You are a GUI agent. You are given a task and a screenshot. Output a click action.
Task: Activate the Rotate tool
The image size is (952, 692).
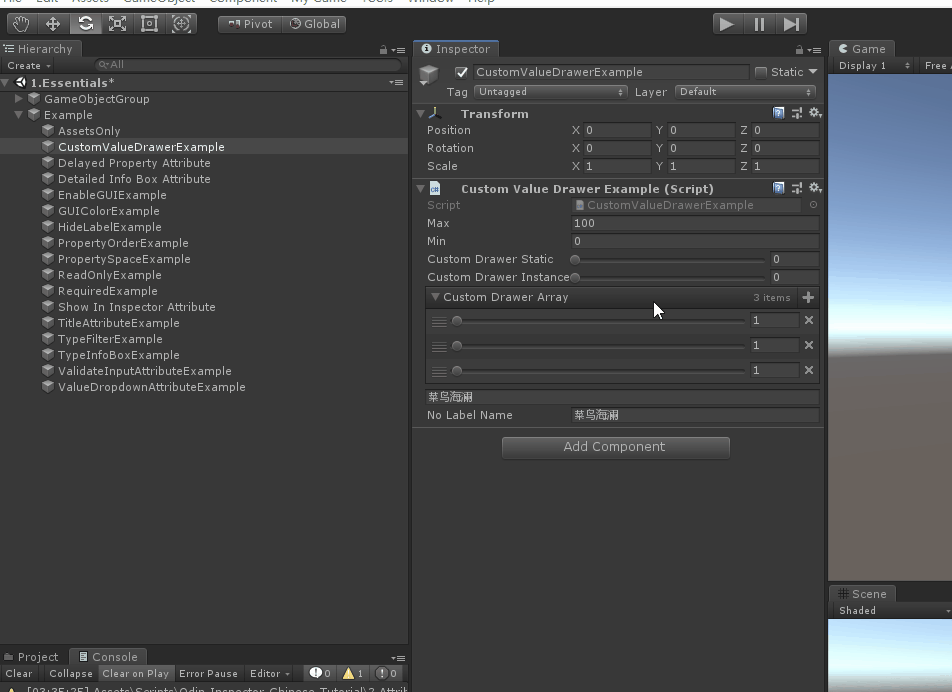[x=85, y=24]
